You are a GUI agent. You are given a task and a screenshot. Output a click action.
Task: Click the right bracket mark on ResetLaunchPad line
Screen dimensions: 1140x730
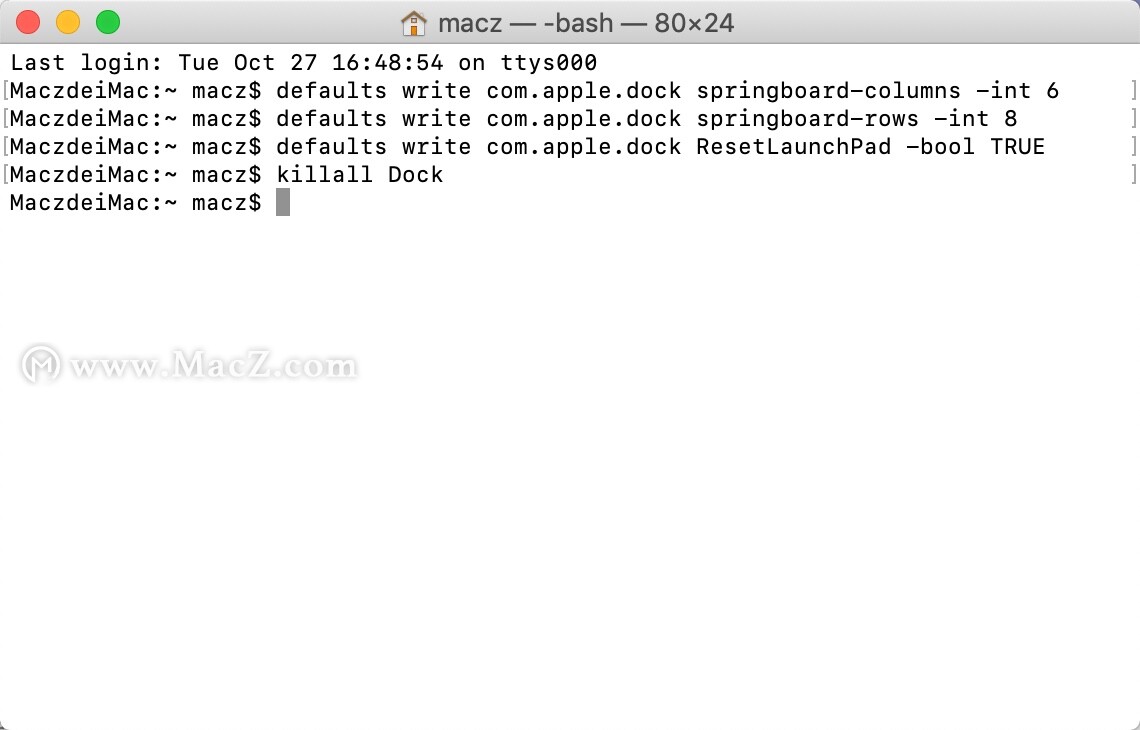[x=1133, y=146]
